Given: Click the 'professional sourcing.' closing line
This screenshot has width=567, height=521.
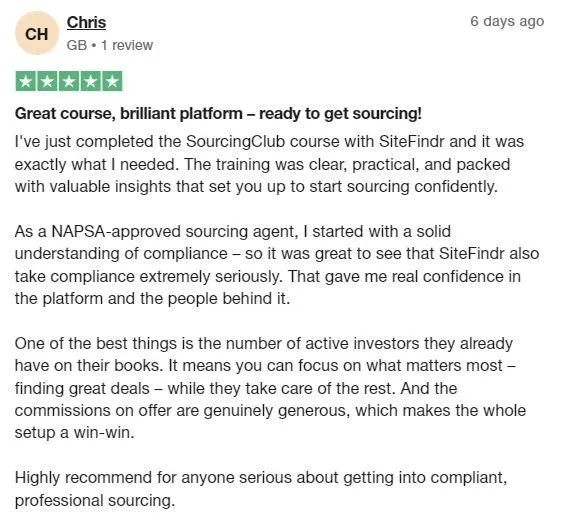Looking at the screenshot, I should 95,501.
